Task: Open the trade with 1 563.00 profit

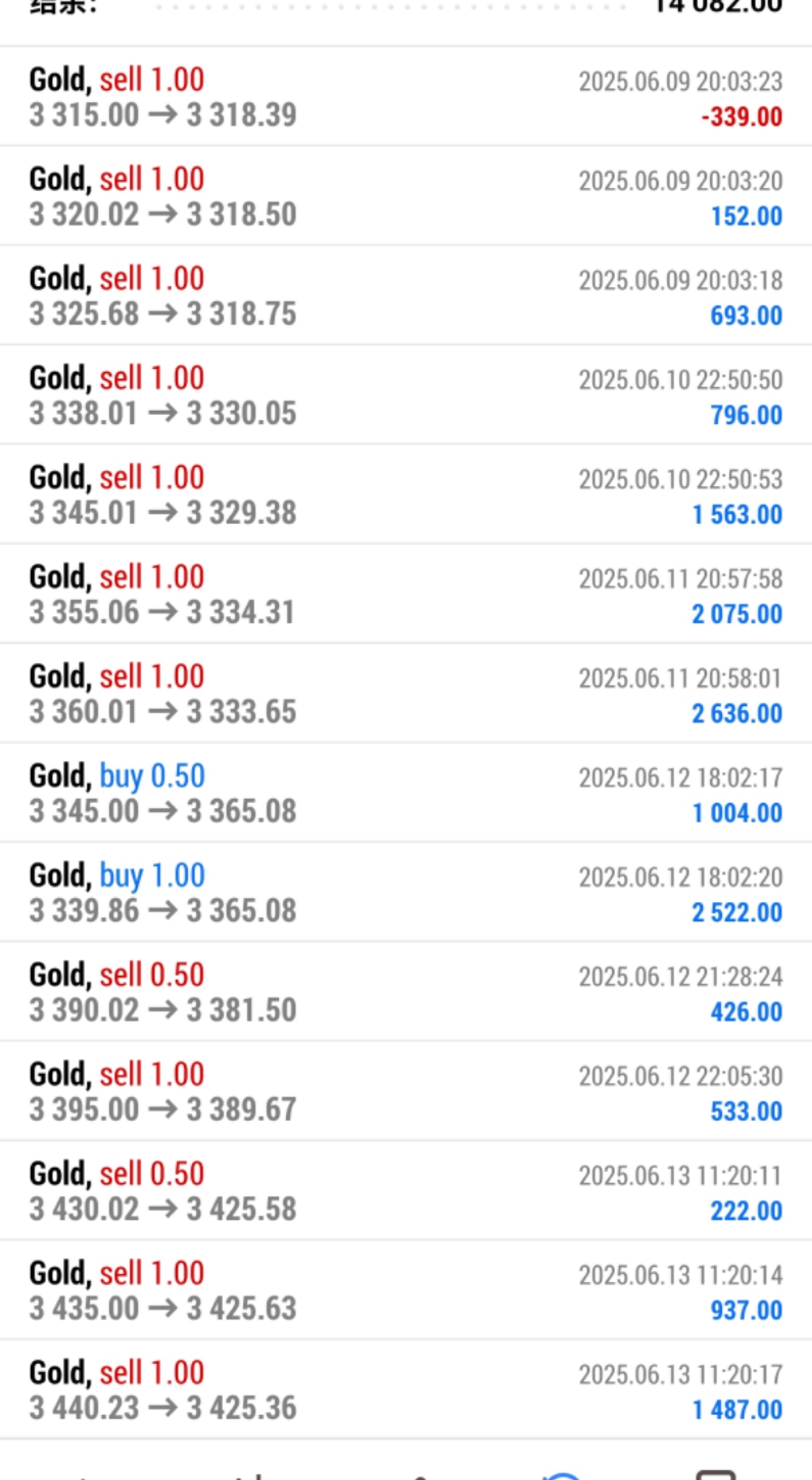Action: click(x=405, y=495)
